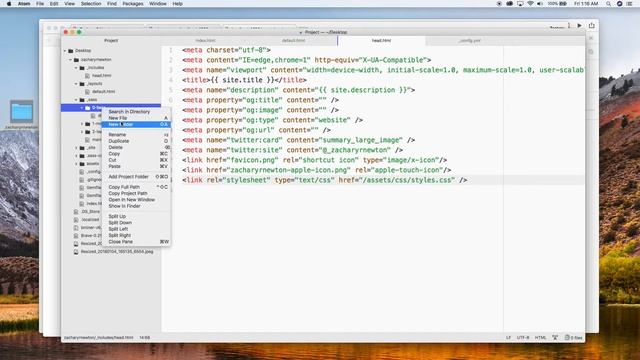
Task: Click the stylesheet link line in editor
Action: [x=324, y=180]
